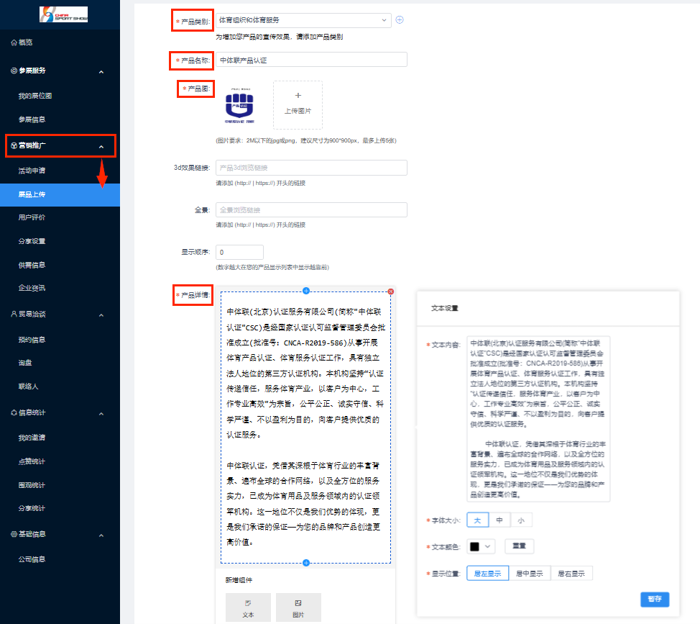Click the plus icon beside product category dropdown
Screen dimensions: 700x624
tap(399, 19)
